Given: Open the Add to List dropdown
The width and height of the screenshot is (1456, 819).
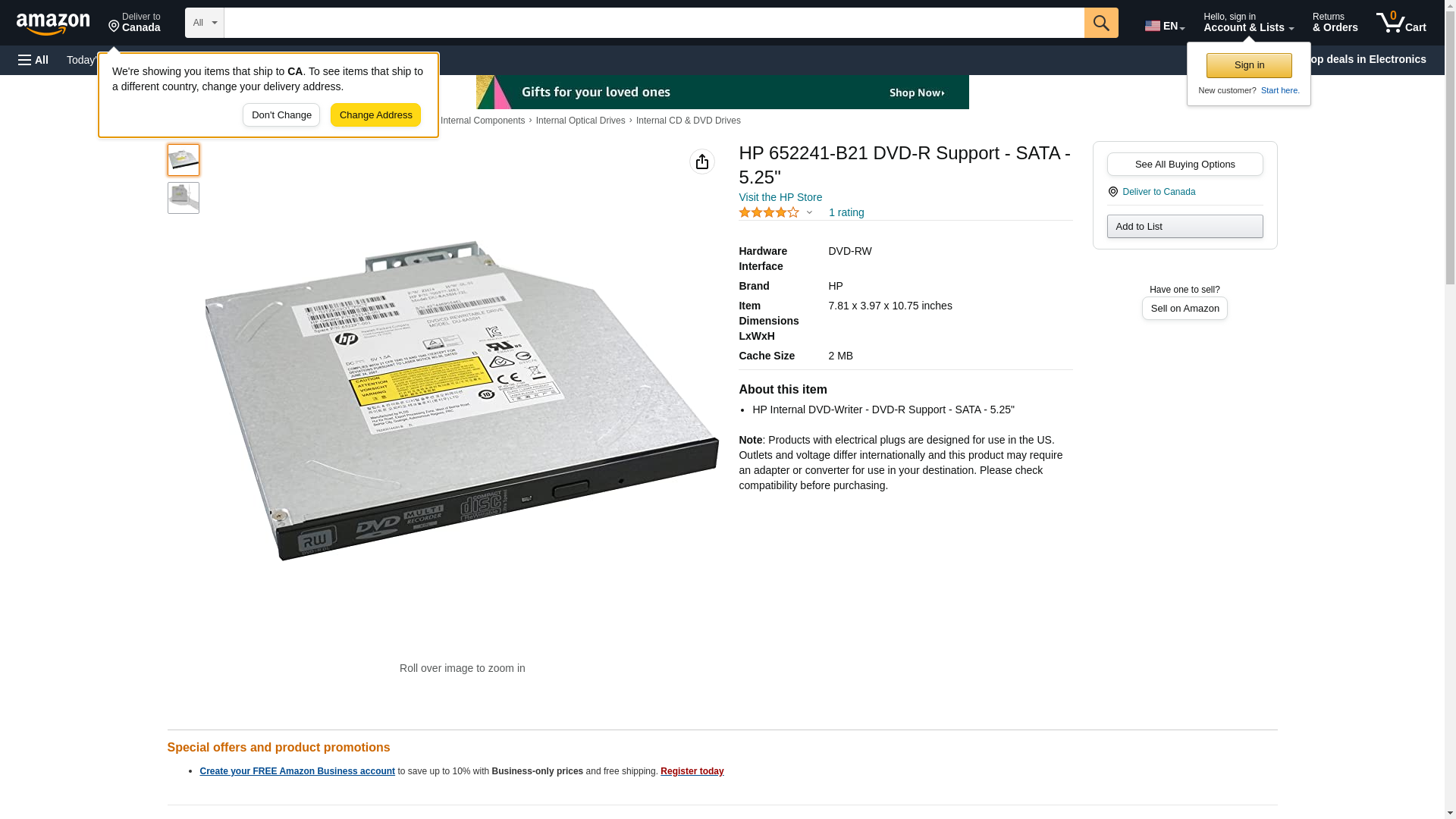Looking at the screenshot, I should point(1184,227).
